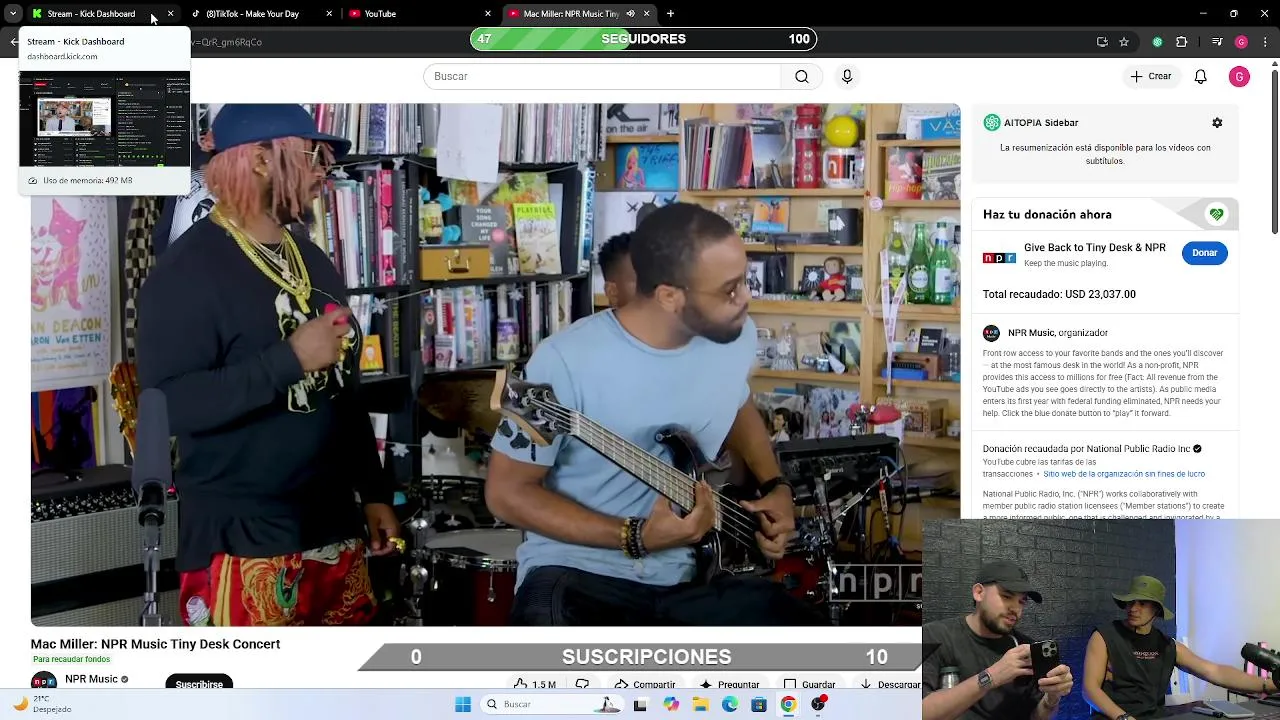Open the nonprofit organization website link

pyautogui.click(x=1123, y=474)
